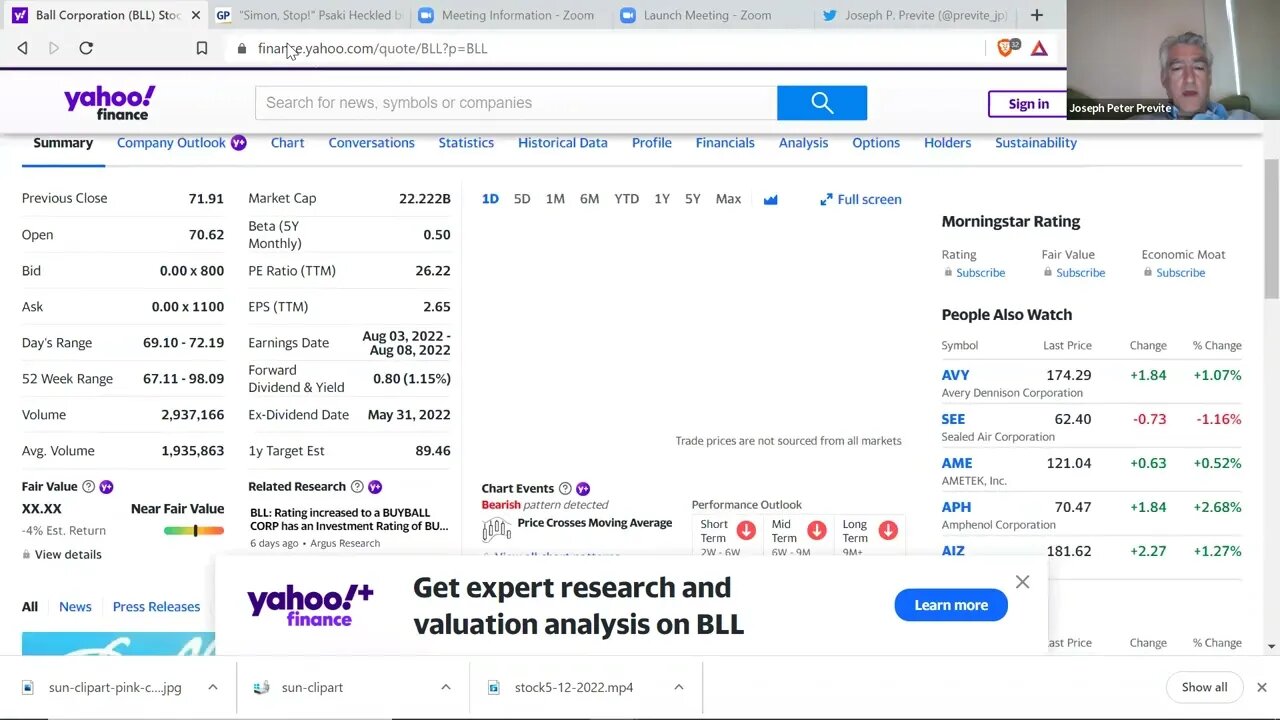This screenshot has width=1280, height=720.
Task: Select the Max chart range
Action: coord(728,199)
